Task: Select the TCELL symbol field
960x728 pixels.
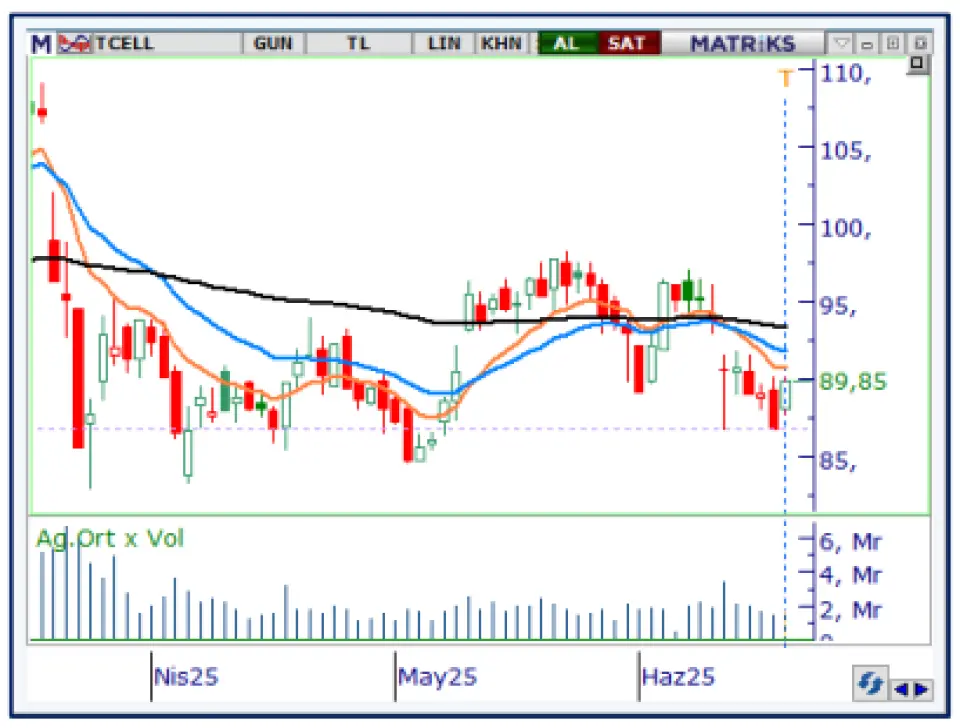Action: (x=167, y=43)
